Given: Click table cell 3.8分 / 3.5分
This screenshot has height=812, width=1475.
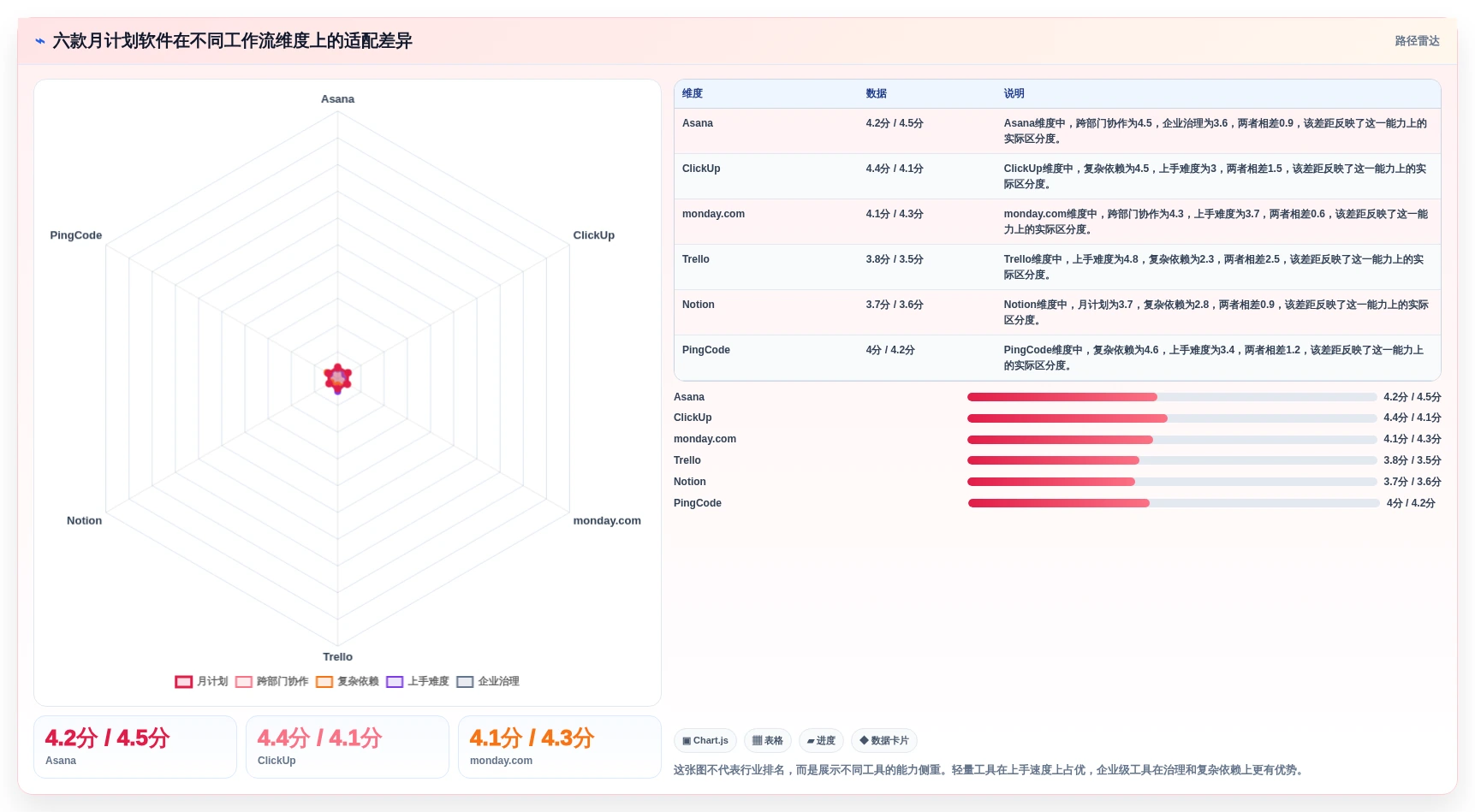Looking at the screenshot, I should click(x=895, y=259).
